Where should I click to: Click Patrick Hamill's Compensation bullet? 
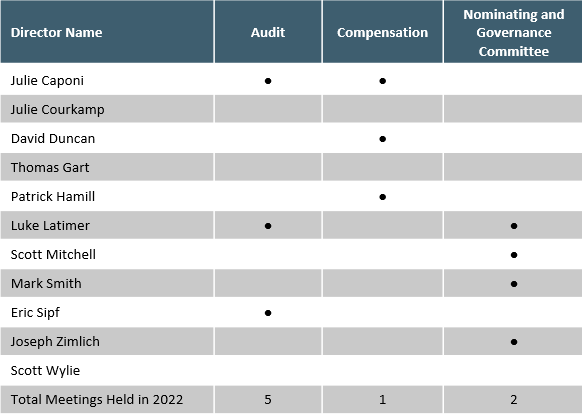point(383,197)
